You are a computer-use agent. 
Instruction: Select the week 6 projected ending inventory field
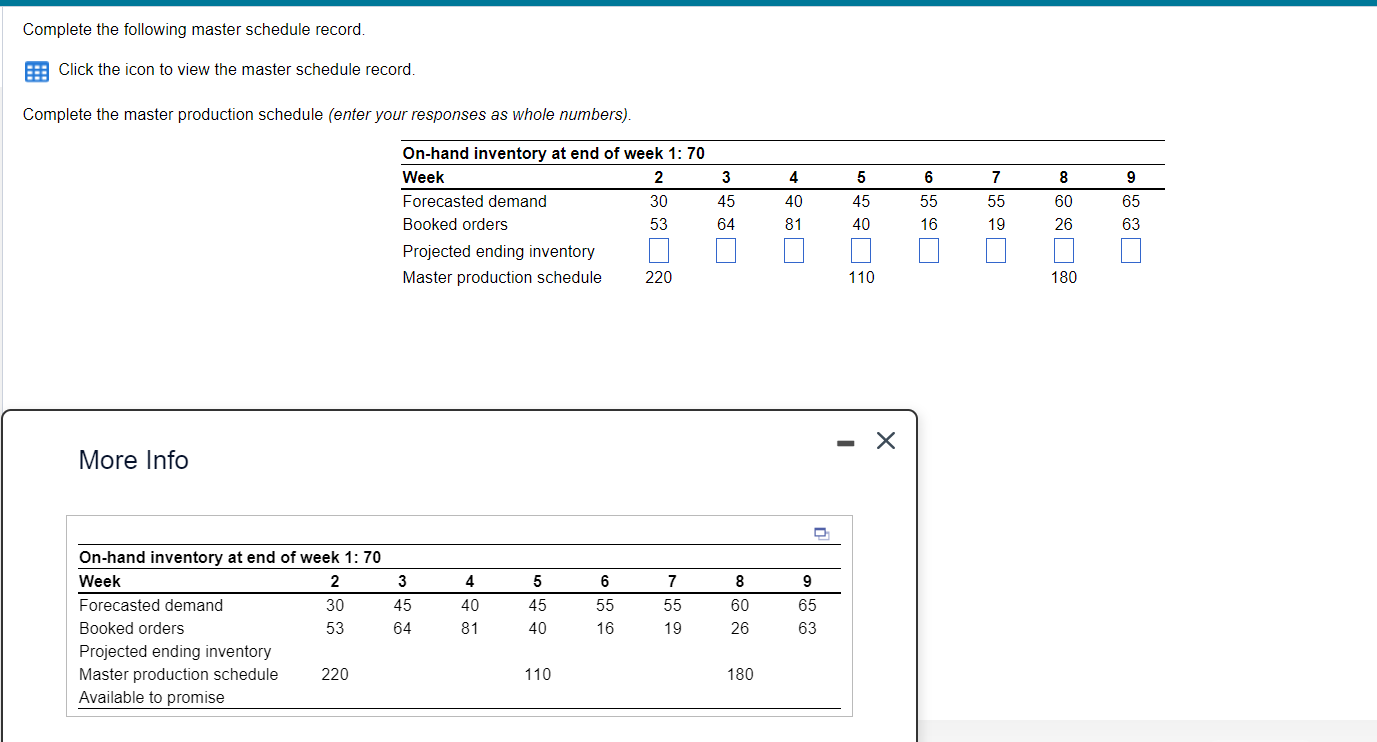[x=928, y=250]
